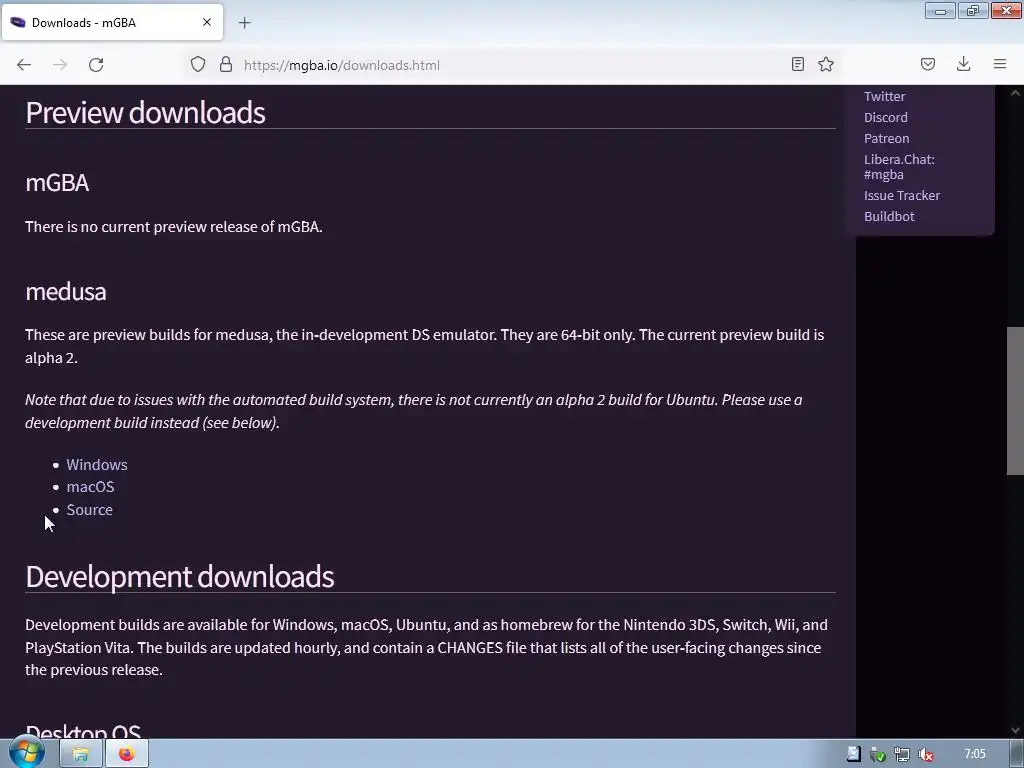Download medusa Windows preview build
This screenshot has width=1024, height=768.
97,464
